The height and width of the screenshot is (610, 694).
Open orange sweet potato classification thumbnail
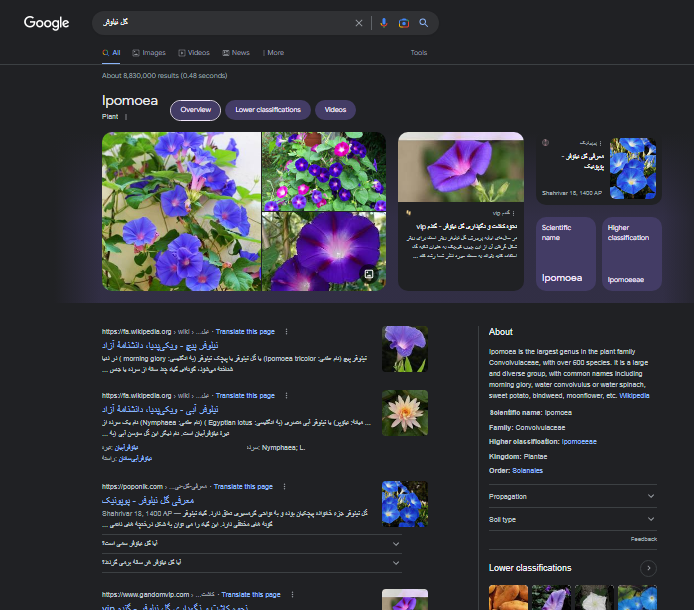[x=508, y=598]
